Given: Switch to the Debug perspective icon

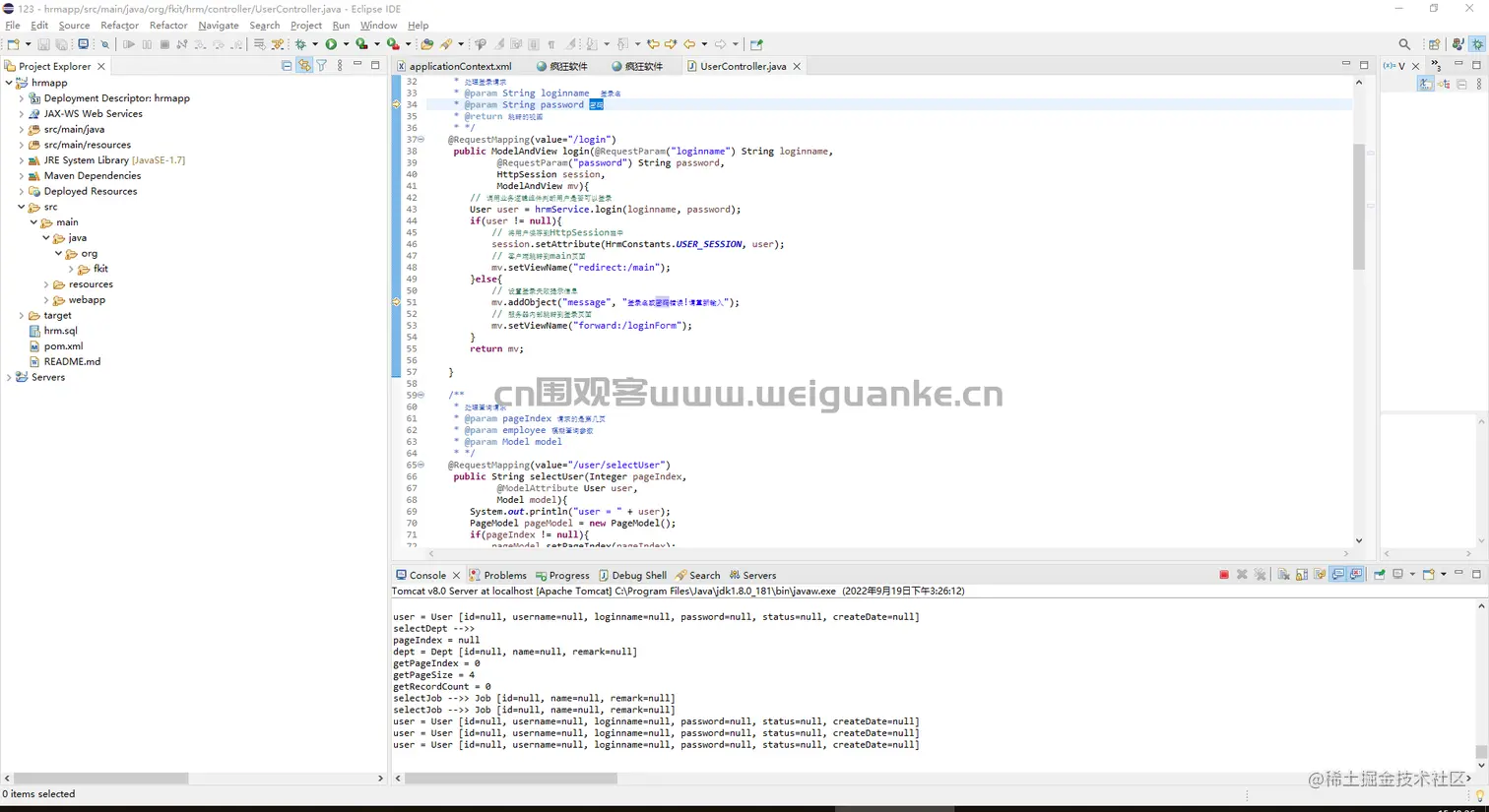Looking at the screenshot, I should tap(1477, 44).
